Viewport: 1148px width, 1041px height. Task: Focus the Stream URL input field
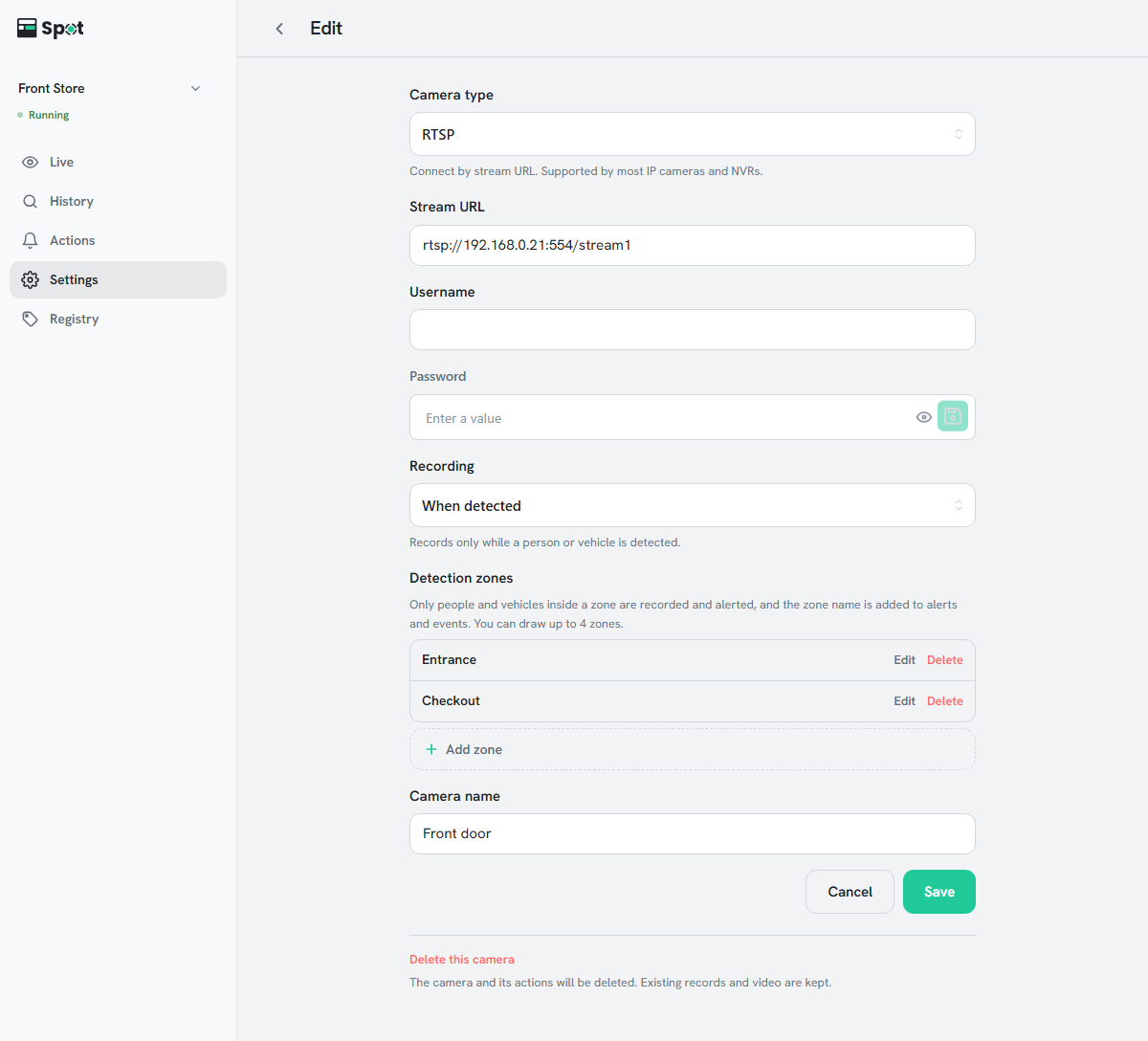[693, 246]
